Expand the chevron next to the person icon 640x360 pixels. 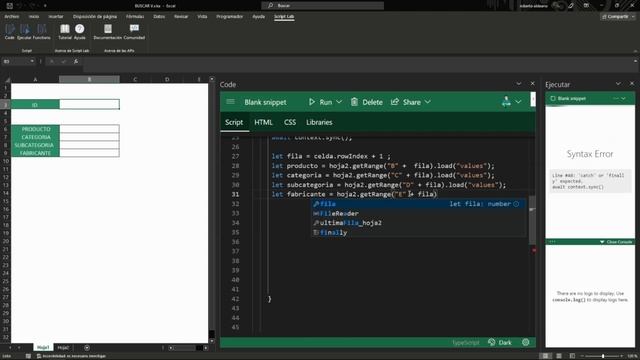(518, 102)
